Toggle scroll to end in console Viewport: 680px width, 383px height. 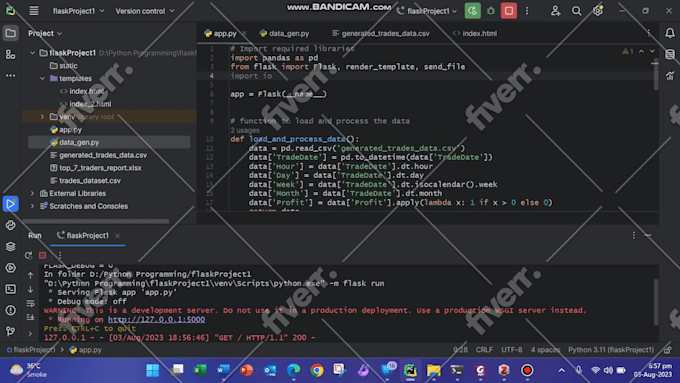click(30, 318)
